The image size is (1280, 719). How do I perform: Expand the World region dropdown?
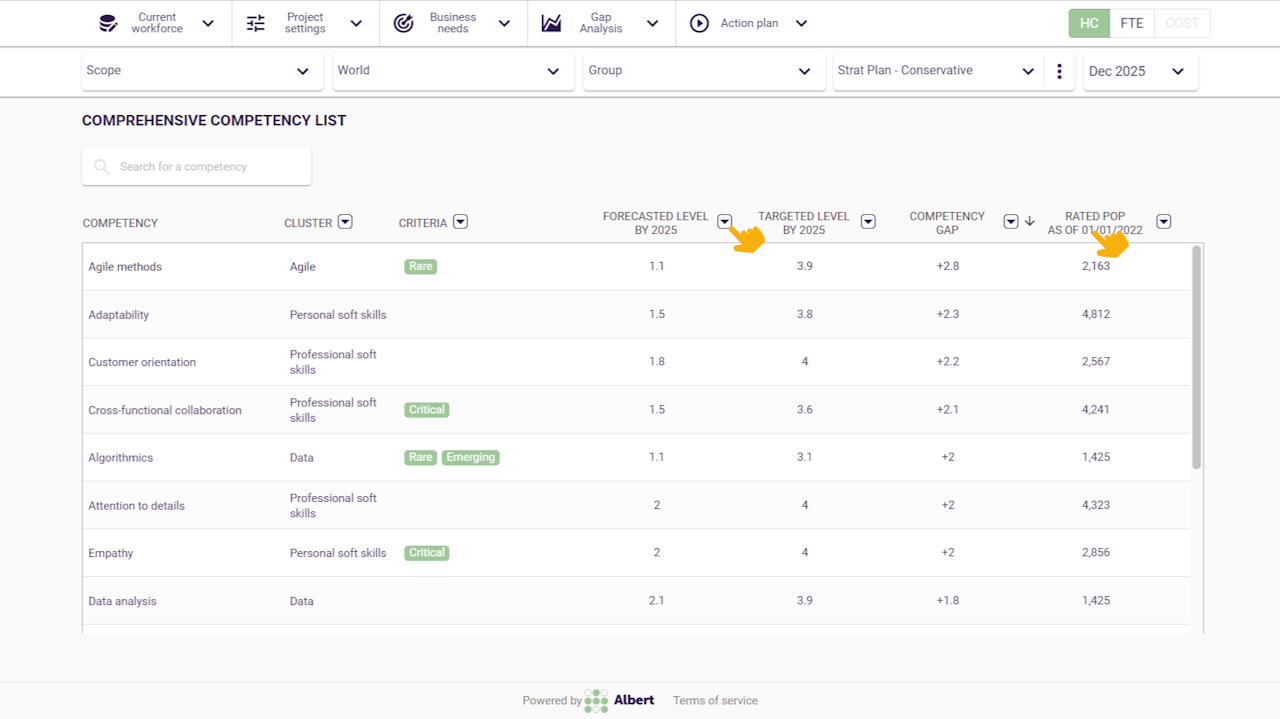(453, 71)
